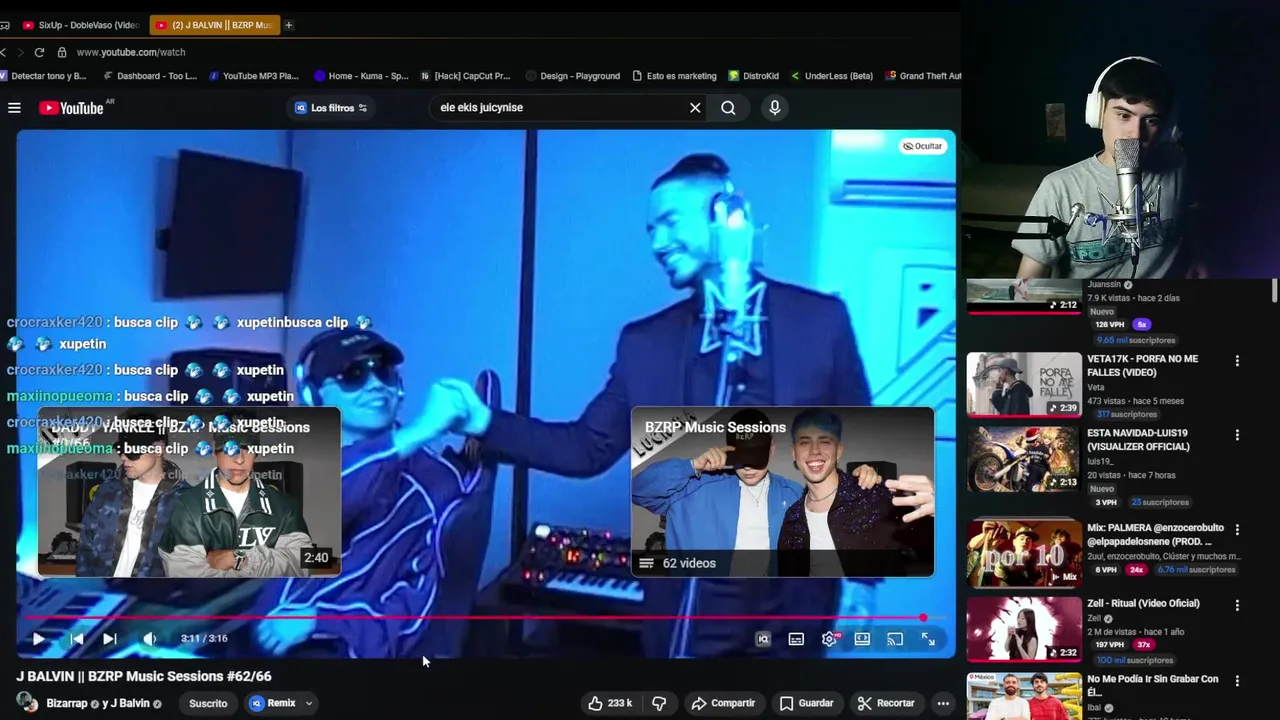Image resolution: width=1280 pixels, height=720 pixels.
Task: Switch to the SixUp - DobleVaso browser tab
Action: (80, 25)
